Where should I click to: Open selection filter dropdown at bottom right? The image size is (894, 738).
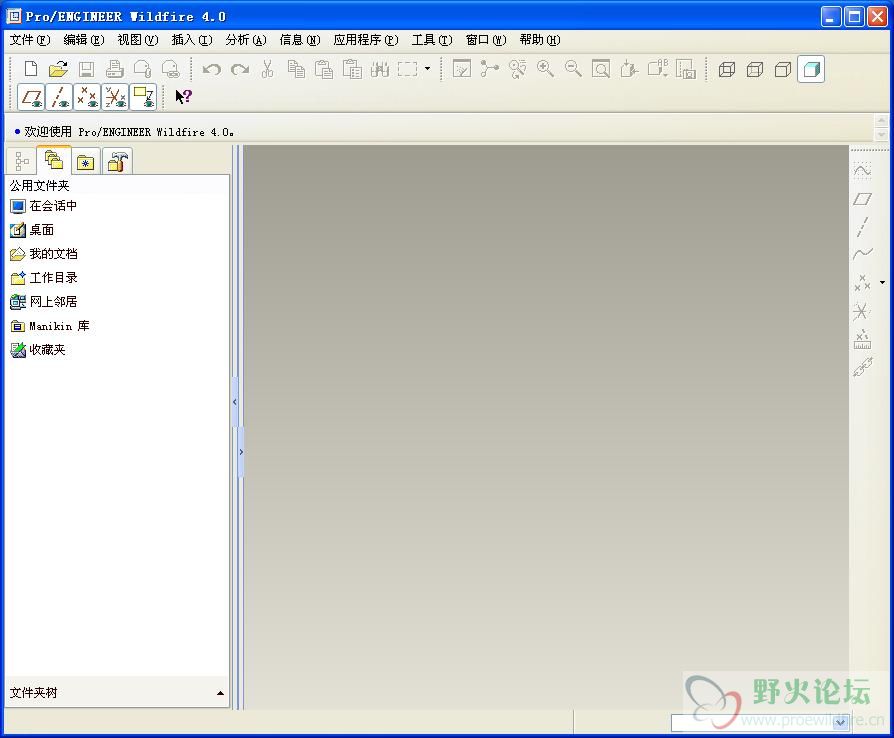coord(840,723)
